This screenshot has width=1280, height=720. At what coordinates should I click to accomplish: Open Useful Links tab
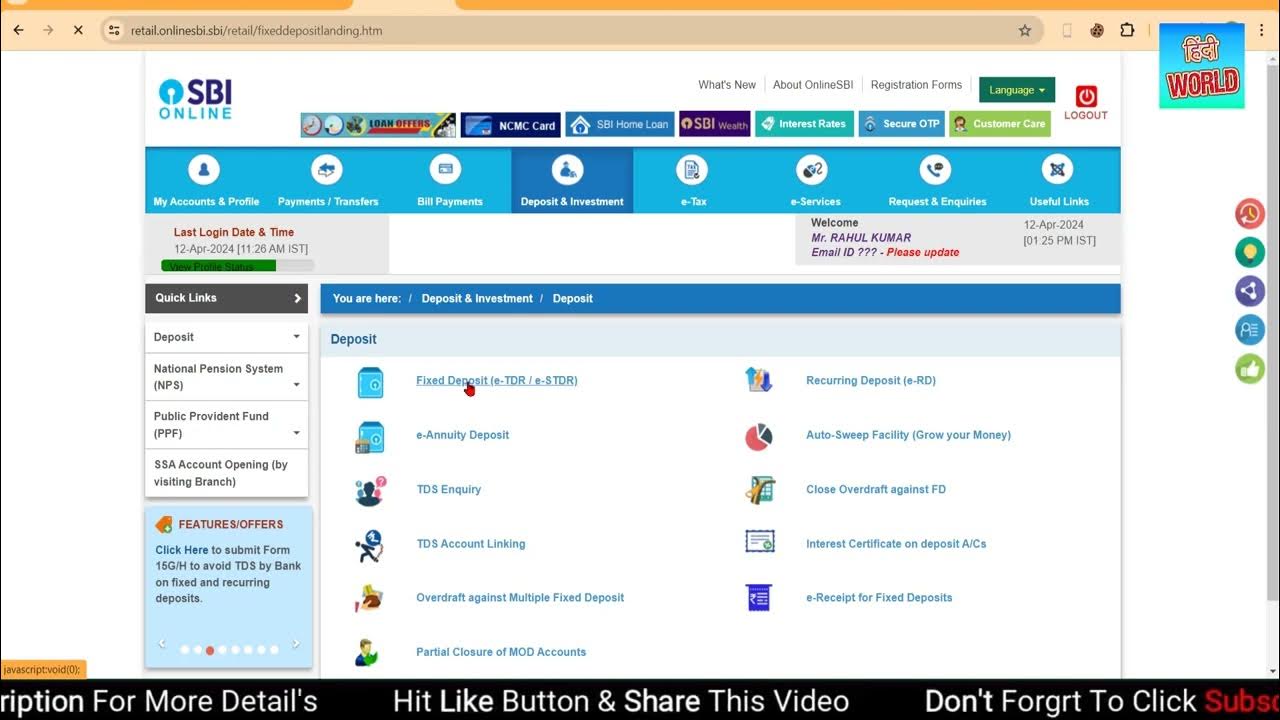click(x=1059, y=181)
